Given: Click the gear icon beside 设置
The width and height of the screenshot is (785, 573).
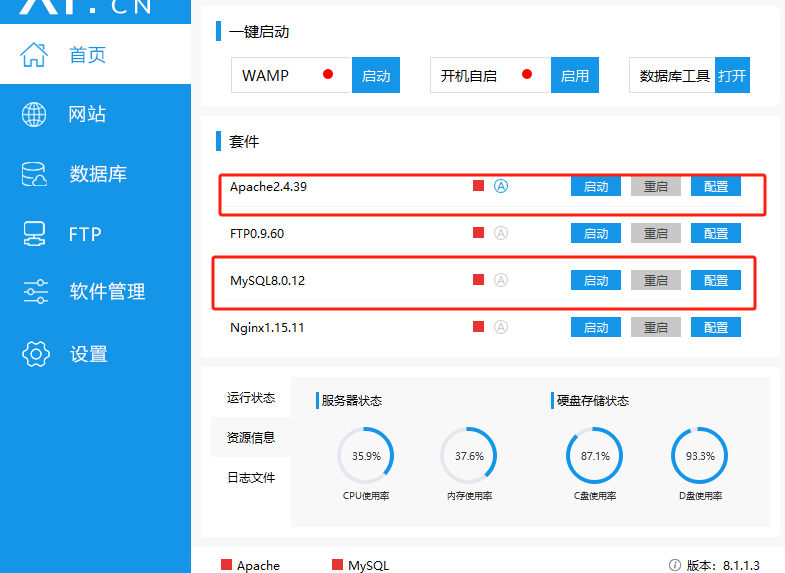Looking at the screenshot, I should coord(36,354).
